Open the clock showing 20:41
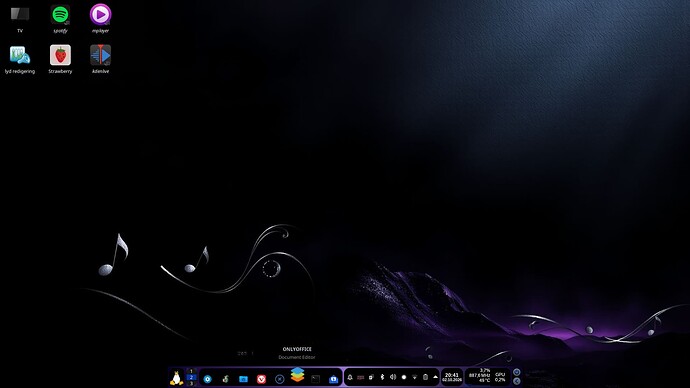 pyautogui.click(x=452, y=377)
